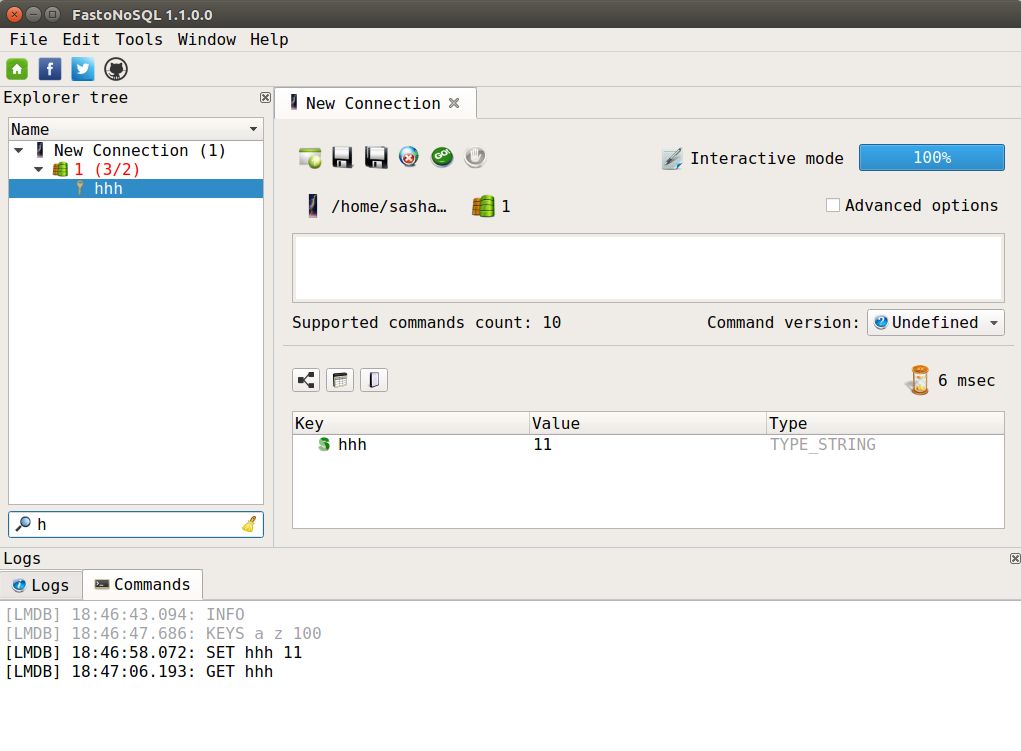Click the Interactive mode pencil icon
The width and height of the screenshot is (1021, 751).
click(x=672, y=158)
